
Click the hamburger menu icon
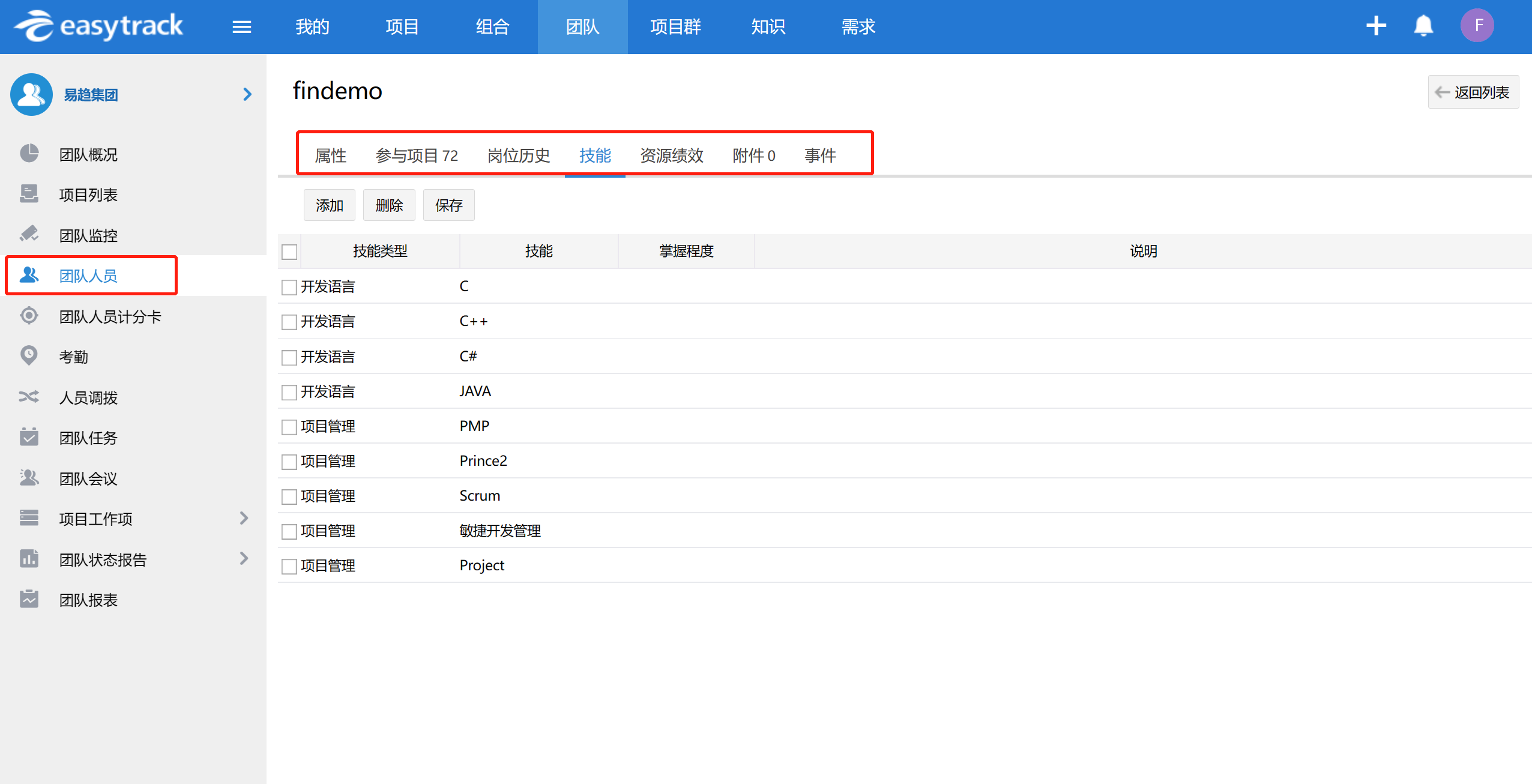point(241,27)
